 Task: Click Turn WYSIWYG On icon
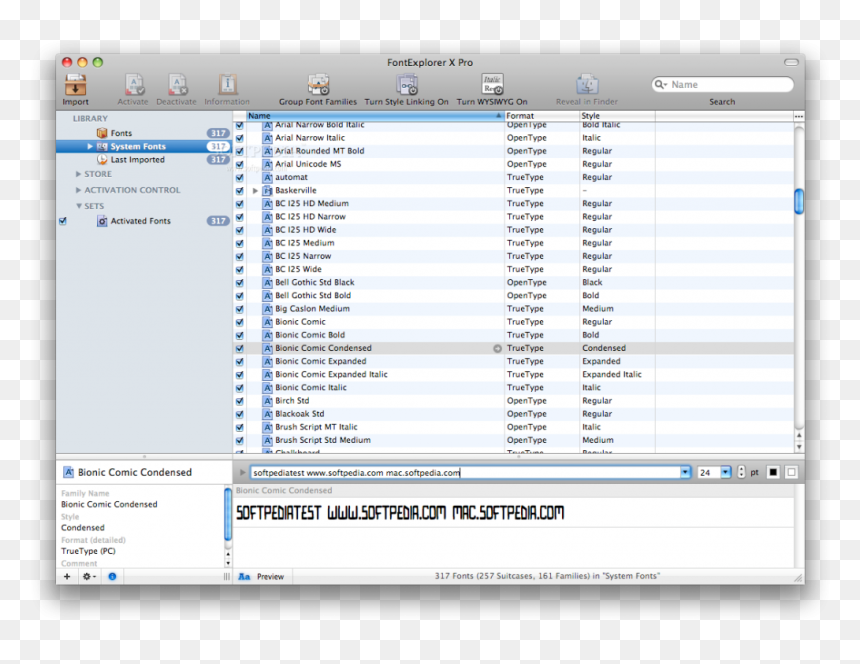point(492,85)
